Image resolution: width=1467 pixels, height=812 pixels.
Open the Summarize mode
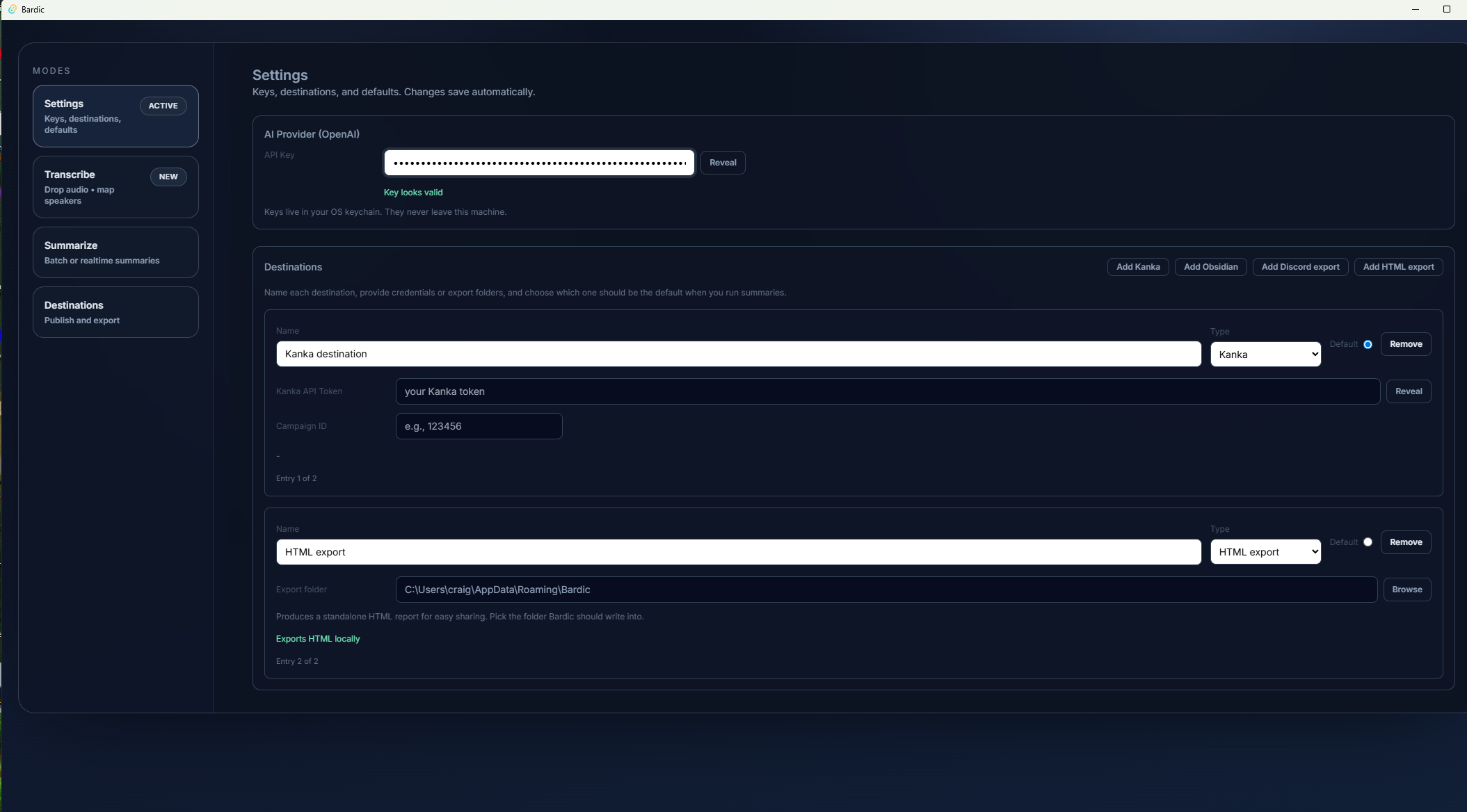coord(115,252)
